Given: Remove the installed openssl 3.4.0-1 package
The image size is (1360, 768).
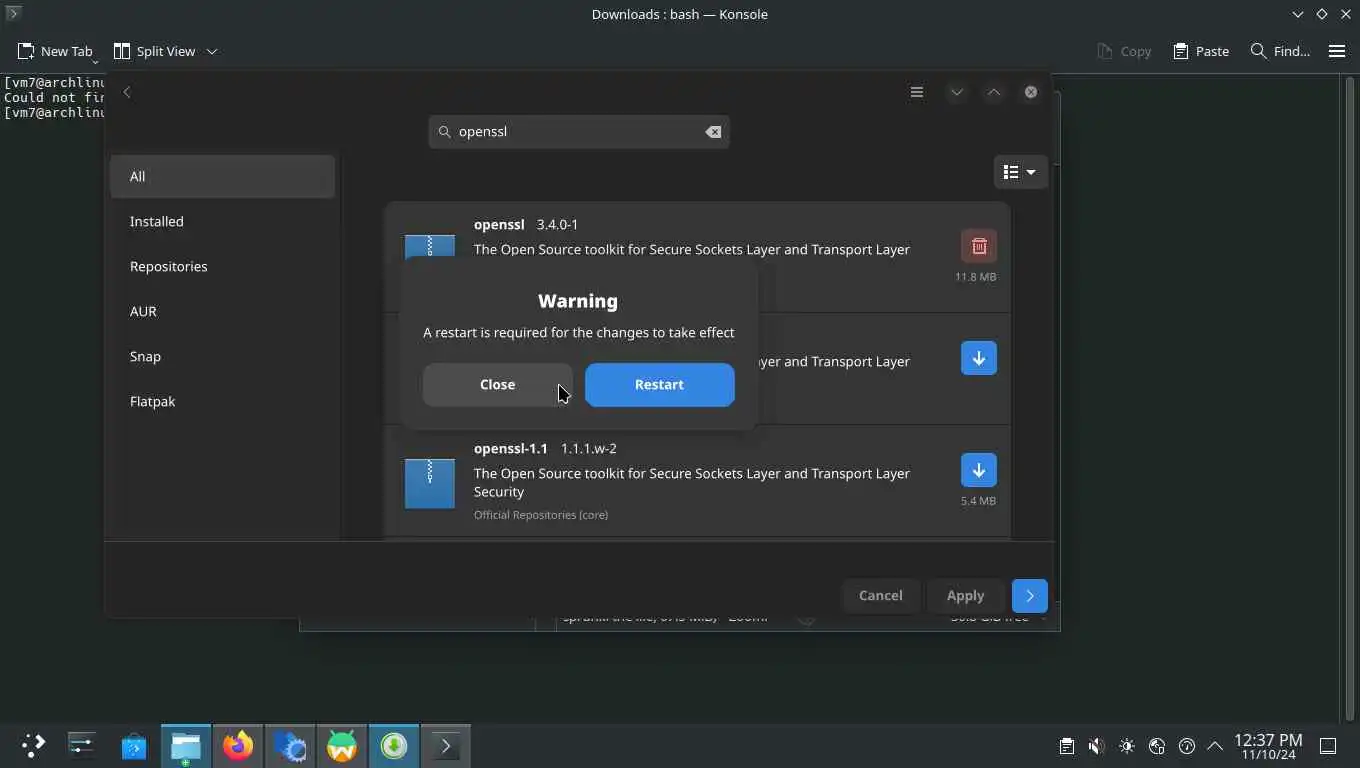Looking at the screenshot, I should pyautogui.click(x=979, y=246).
